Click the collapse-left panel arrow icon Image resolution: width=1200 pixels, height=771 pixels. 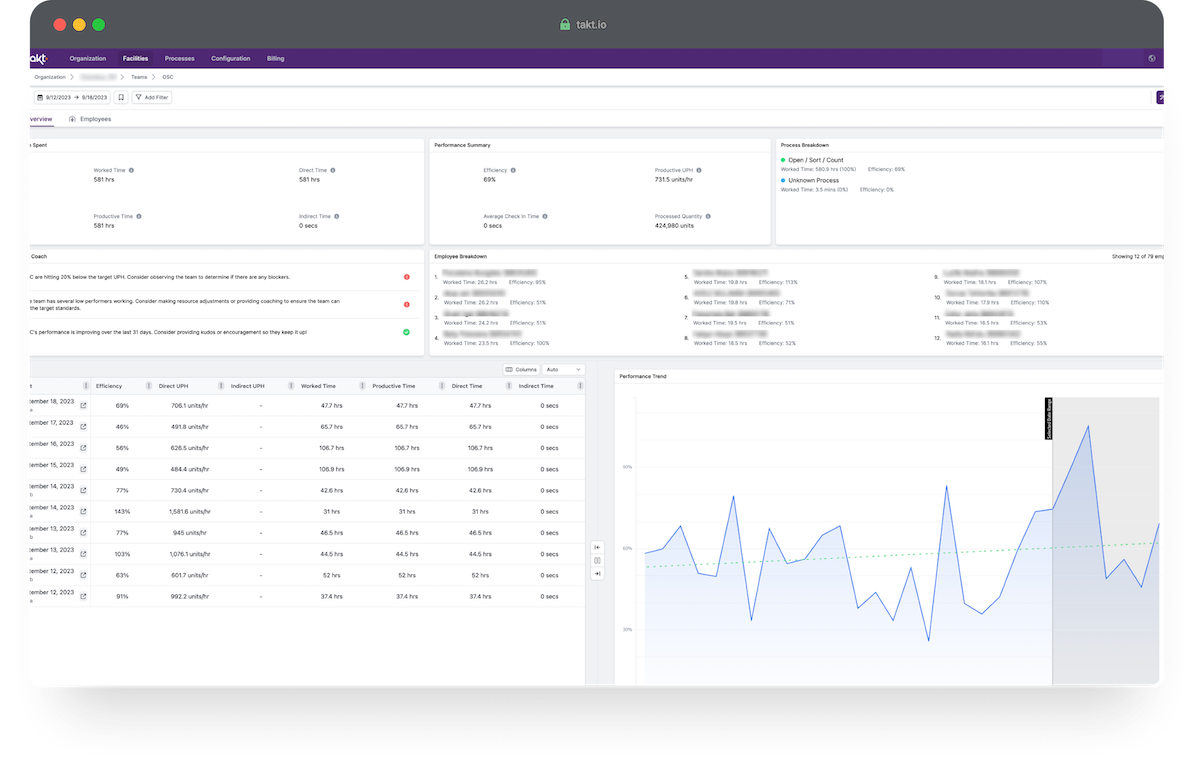click(x=597, y=547)
